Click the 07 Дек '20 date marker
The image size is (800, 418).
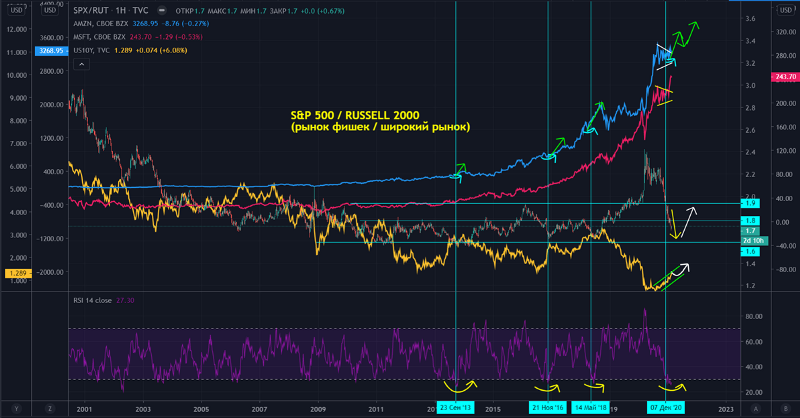(x=666, y=408)
